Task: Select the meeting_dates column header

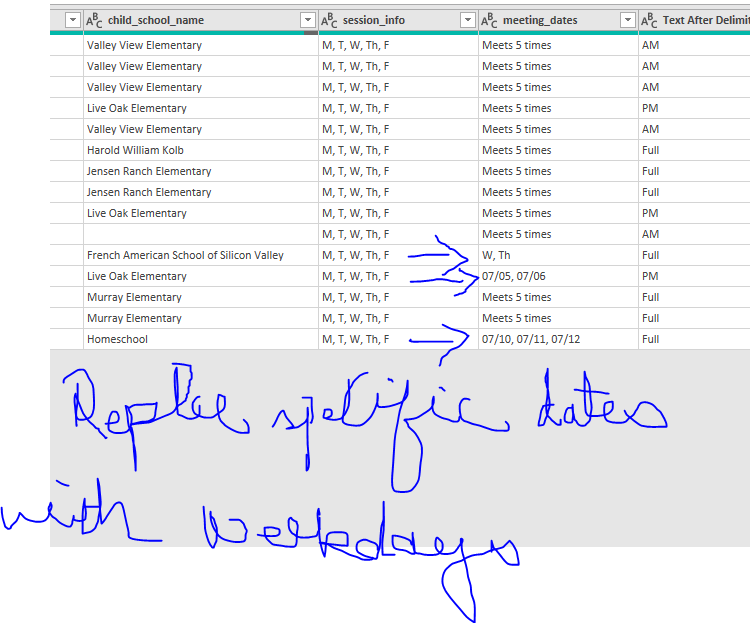Action: pos(558,20)
